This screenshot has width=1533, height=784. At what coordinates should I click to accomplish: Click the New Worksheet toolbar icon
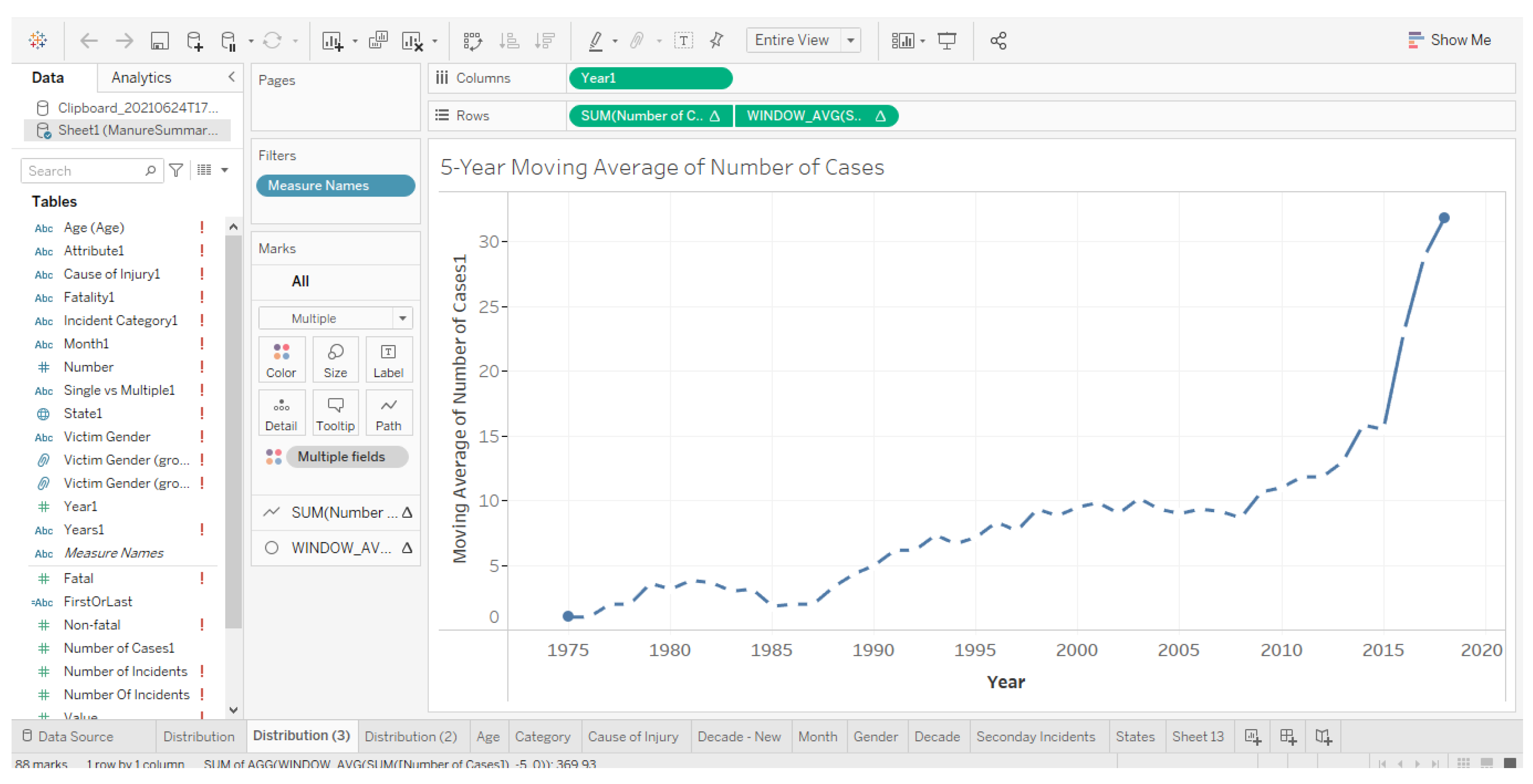coord(332,41)
